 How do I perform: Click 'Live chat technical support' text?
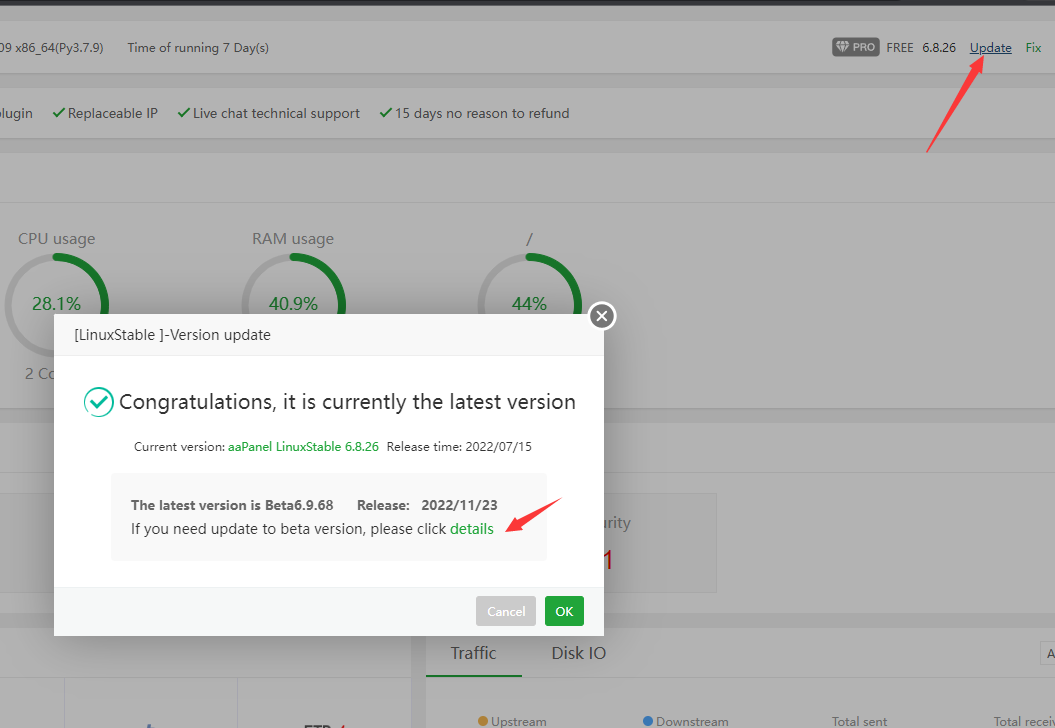tap(276, 113)
